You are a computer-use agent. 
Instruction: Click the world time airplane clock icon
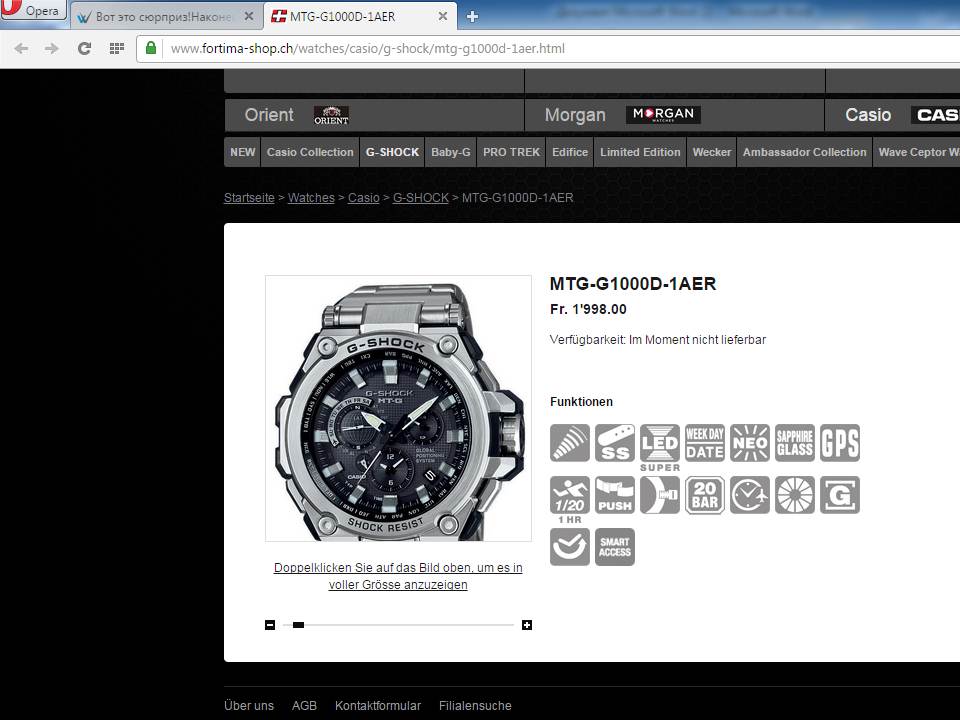tap(750, 495)
